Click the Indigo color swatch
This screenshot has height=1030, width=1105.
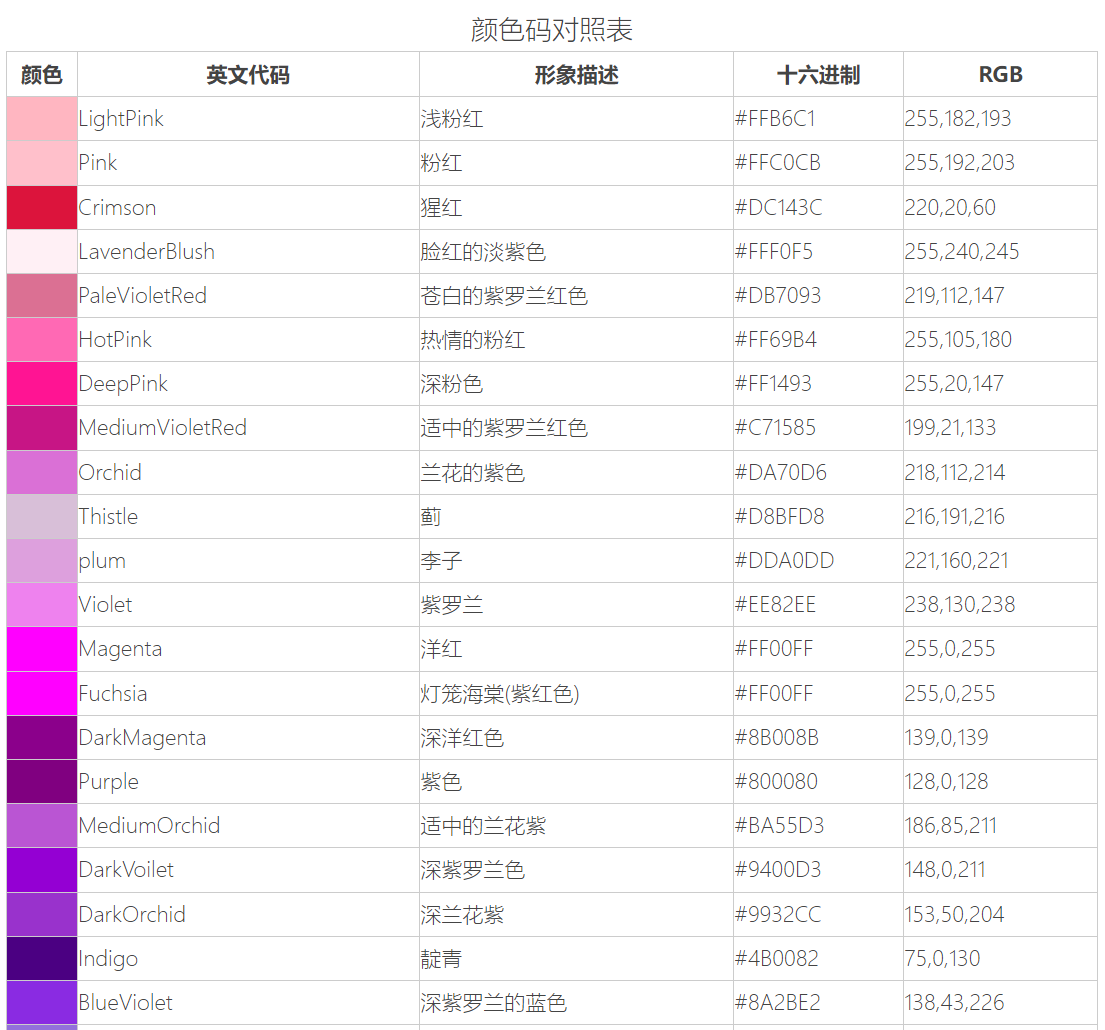[40, 957]
